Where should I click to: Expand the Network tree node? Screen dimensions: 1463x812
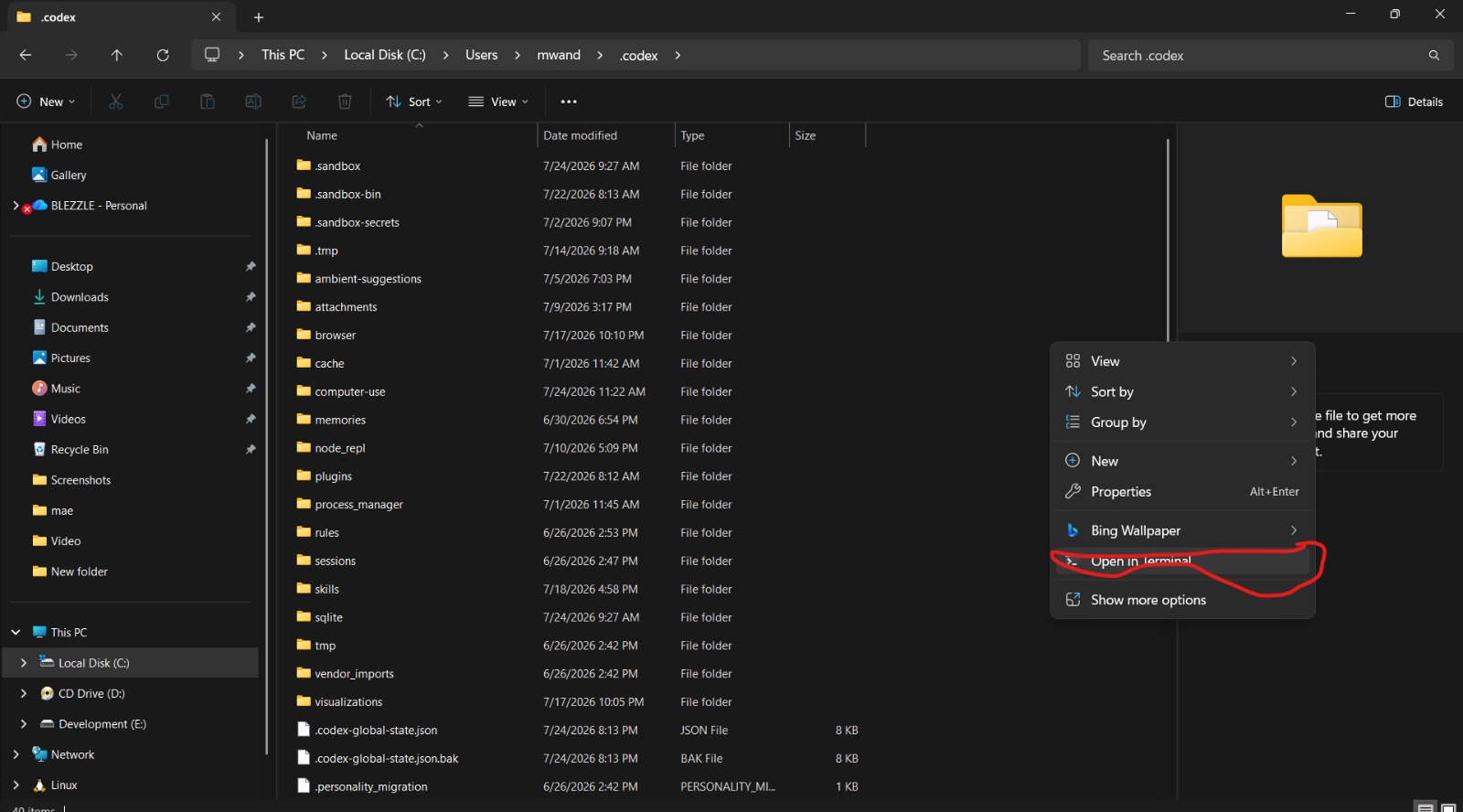[x=16, y=754]
